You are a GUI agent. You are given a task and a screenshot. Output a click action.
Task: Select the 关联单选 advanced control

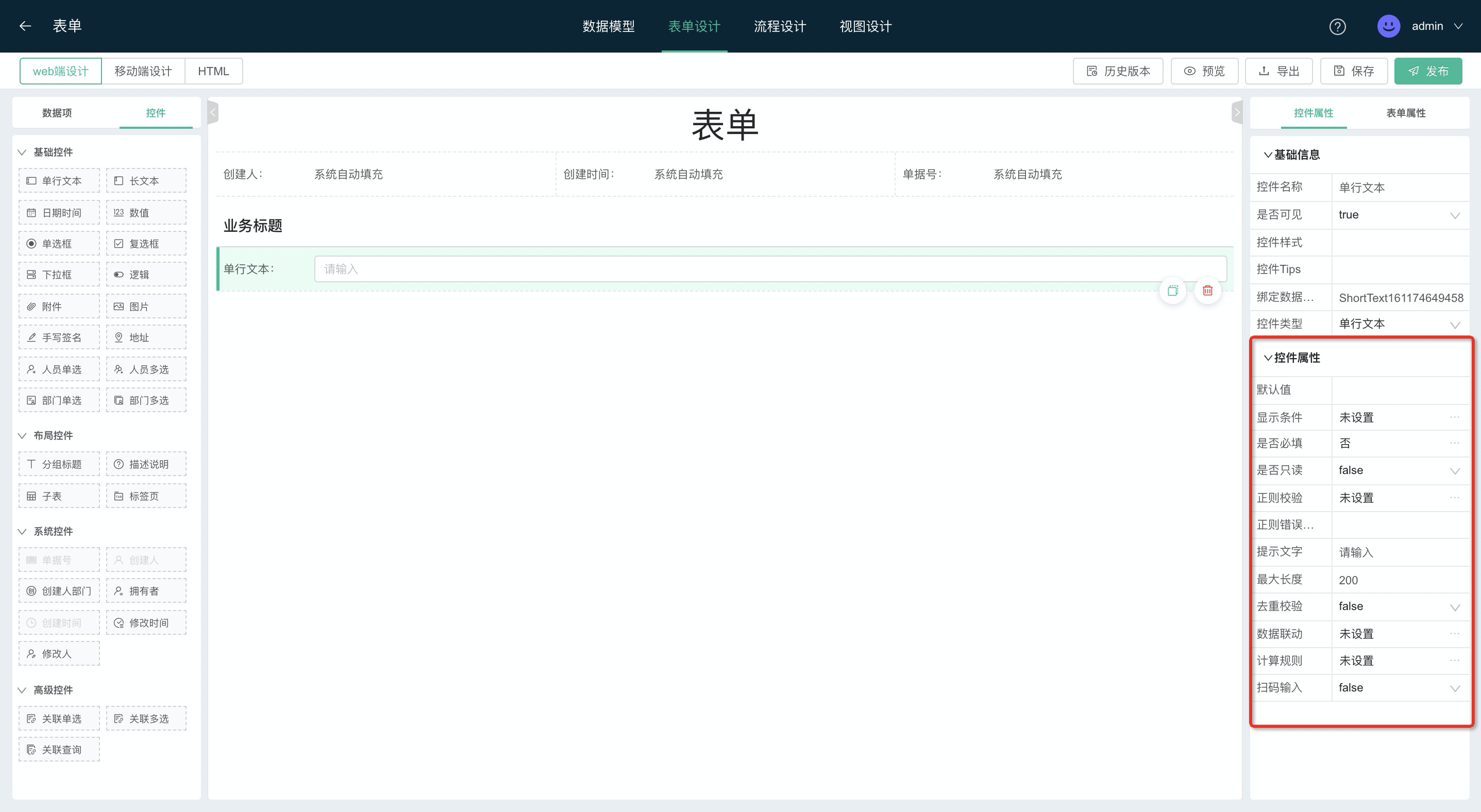(x=59, y=718)
